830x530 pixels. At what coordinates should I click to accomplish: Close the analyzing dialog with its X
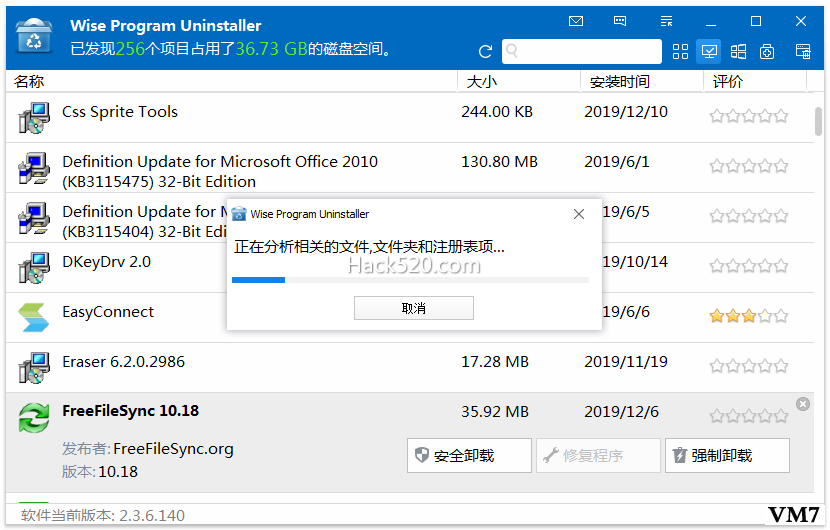click(x=579, y=214)
